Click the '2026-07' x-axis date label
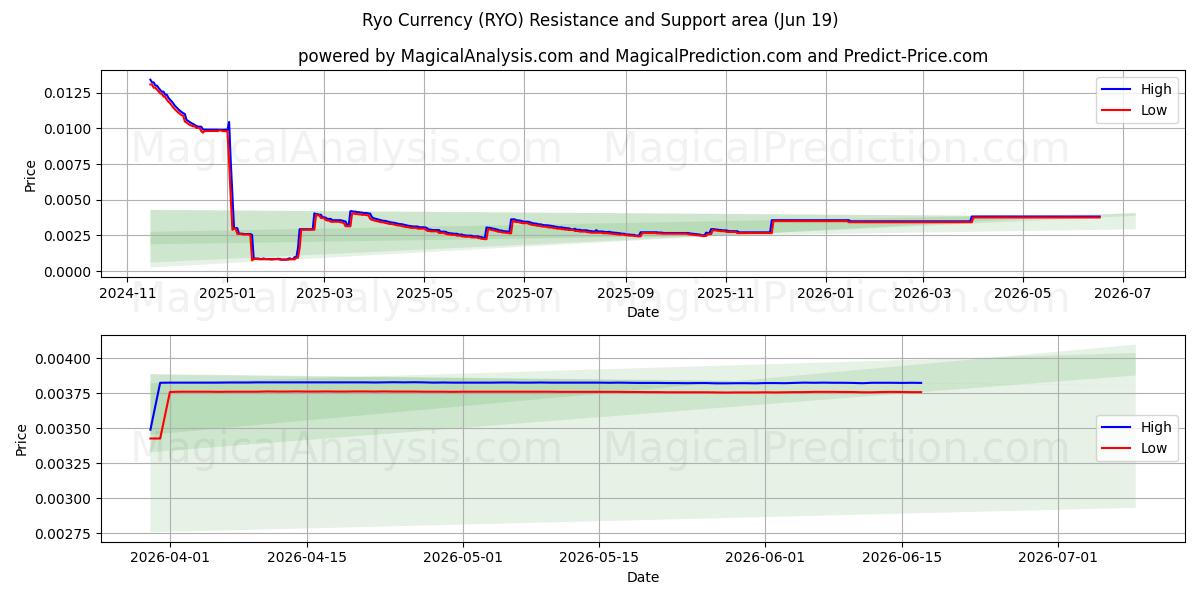This screenshot has width=1200, height=600. point(1123,294)
